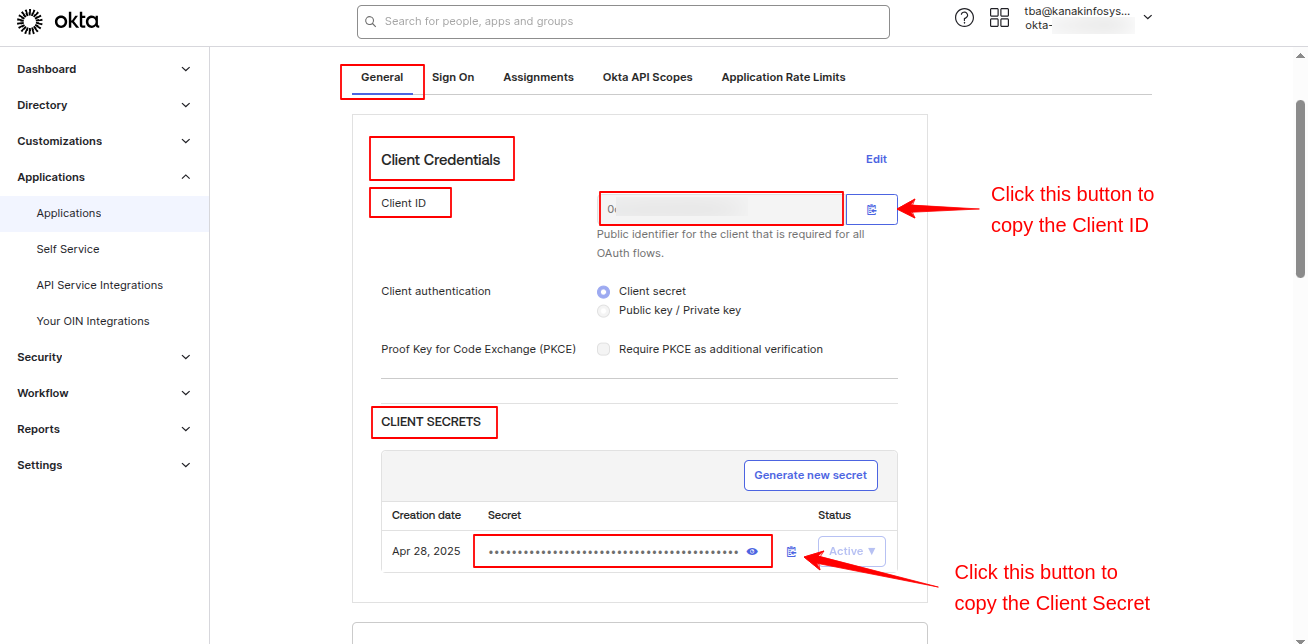Viewport: 1308px width, 644px height.
Task: Expand the Reports menu
Action: click(x=104, y=429)
